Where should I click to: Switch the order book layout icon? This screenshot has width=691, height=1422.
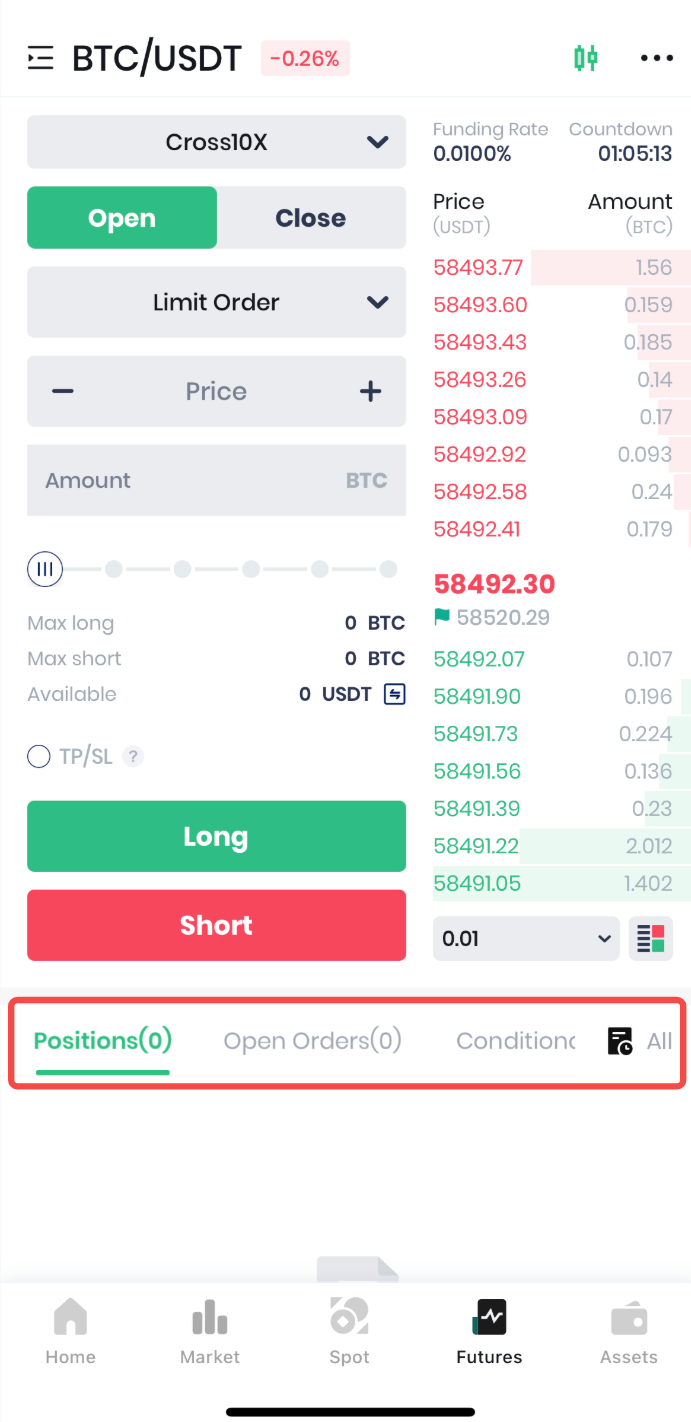(x=650, y=938)
